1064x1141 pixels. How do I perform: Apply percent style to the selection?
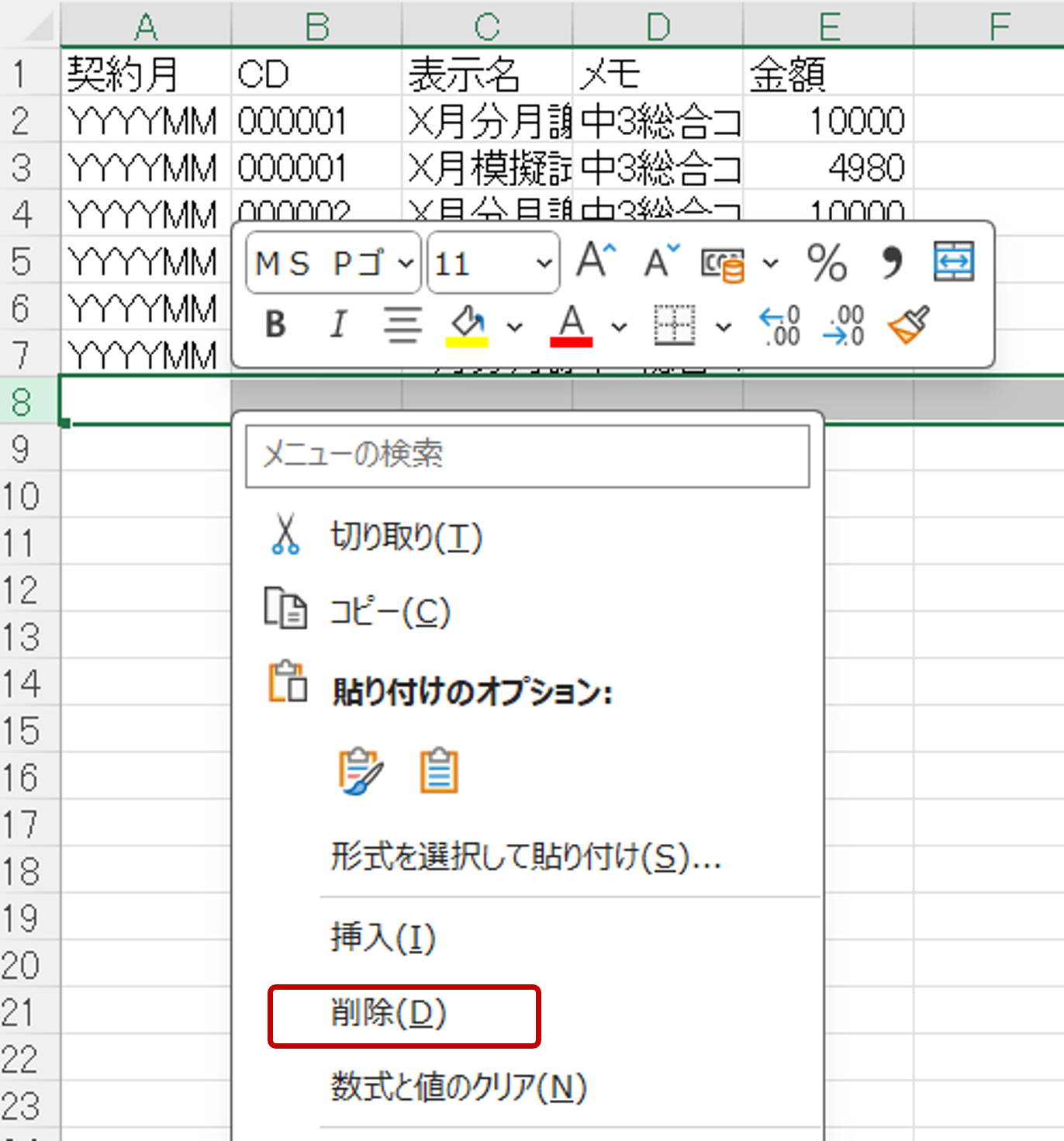coord(827,263)
